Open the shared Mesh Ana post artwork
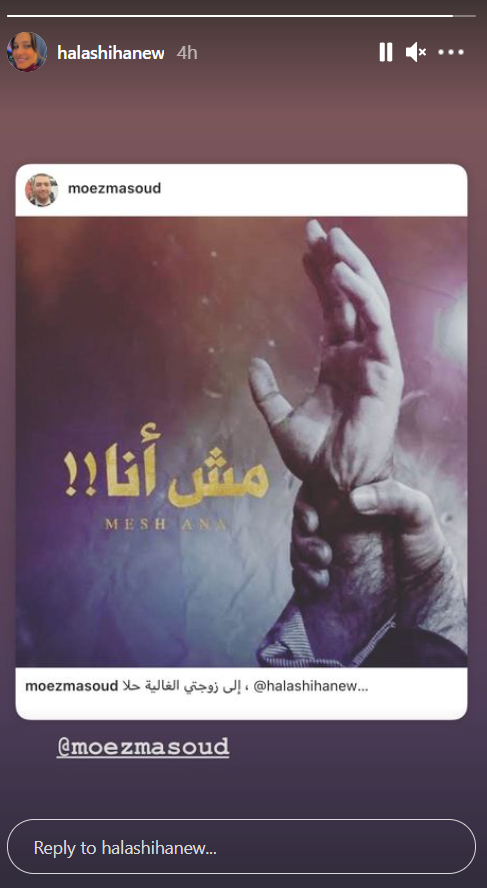Viewport: 487px width, 888px height. point(241,442)
